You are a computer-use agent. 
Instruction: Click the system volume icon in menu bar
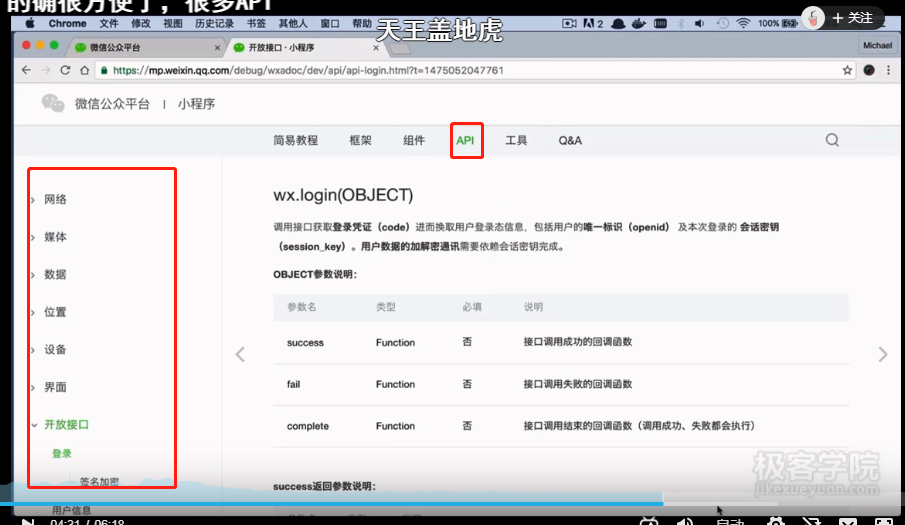700,24
